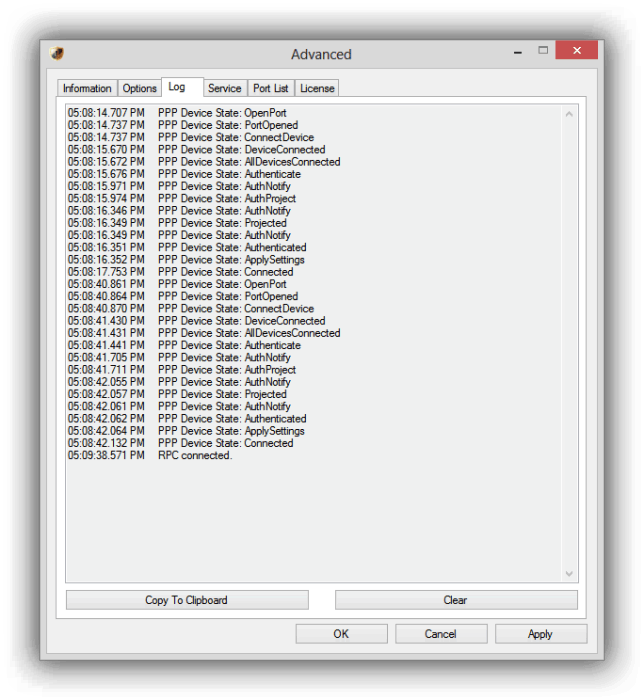Switch to the Service tab
644x700 pixels.
(224, 88)
